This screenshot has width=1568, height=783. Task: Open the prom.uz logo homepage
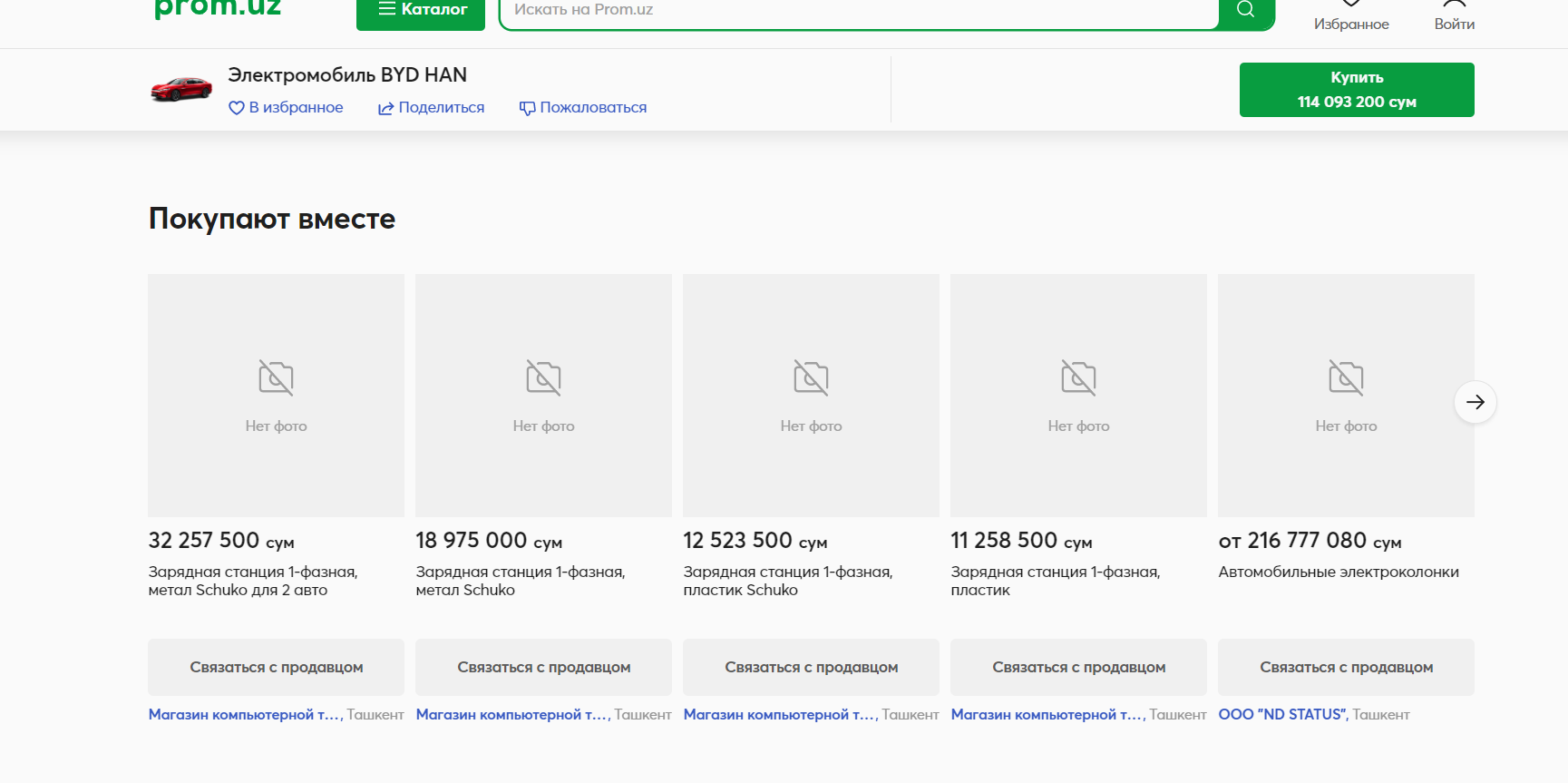pos(218,9)
